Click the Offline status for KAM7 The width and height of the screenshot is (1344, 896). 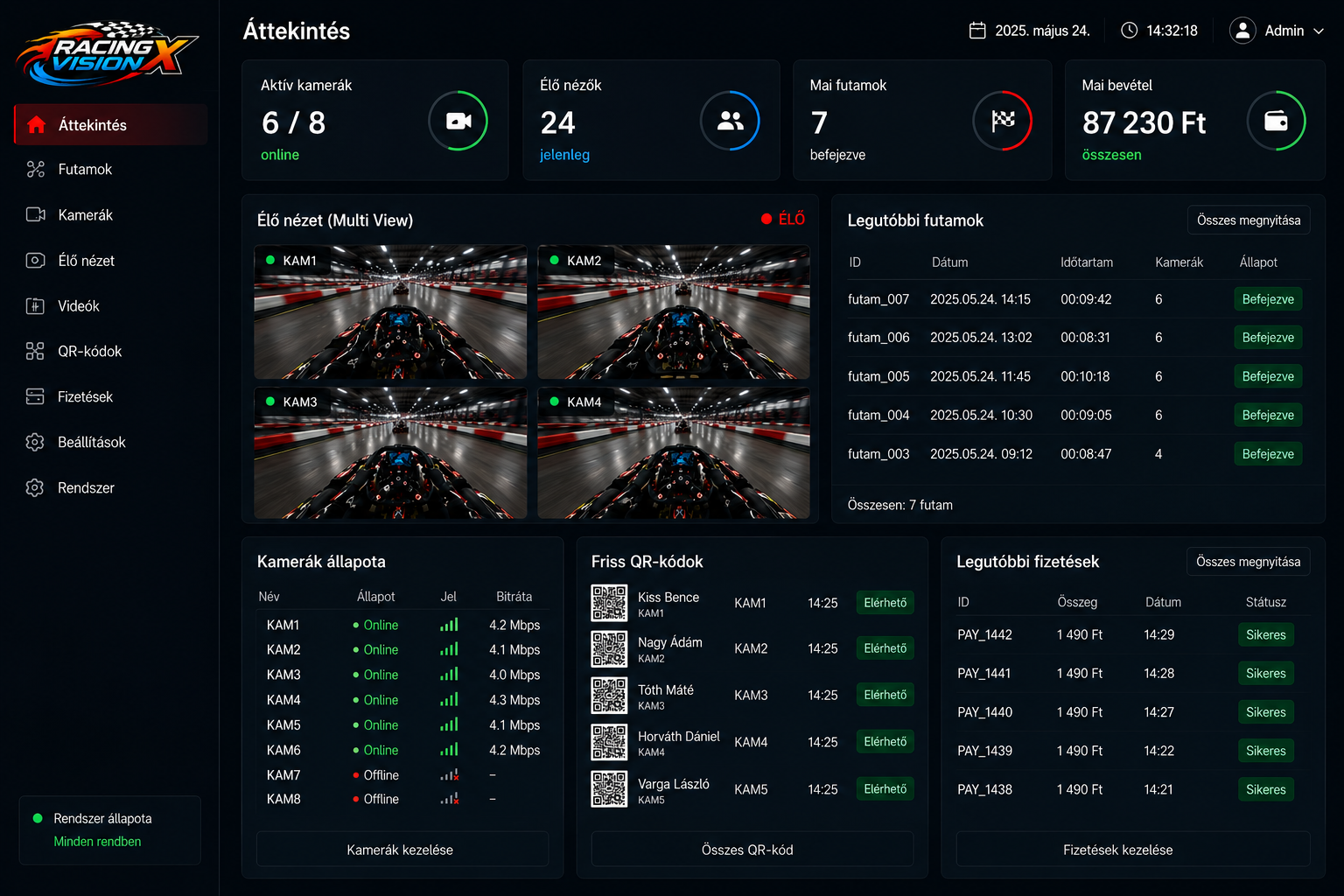pyautogui.click(x=375, y=775)
